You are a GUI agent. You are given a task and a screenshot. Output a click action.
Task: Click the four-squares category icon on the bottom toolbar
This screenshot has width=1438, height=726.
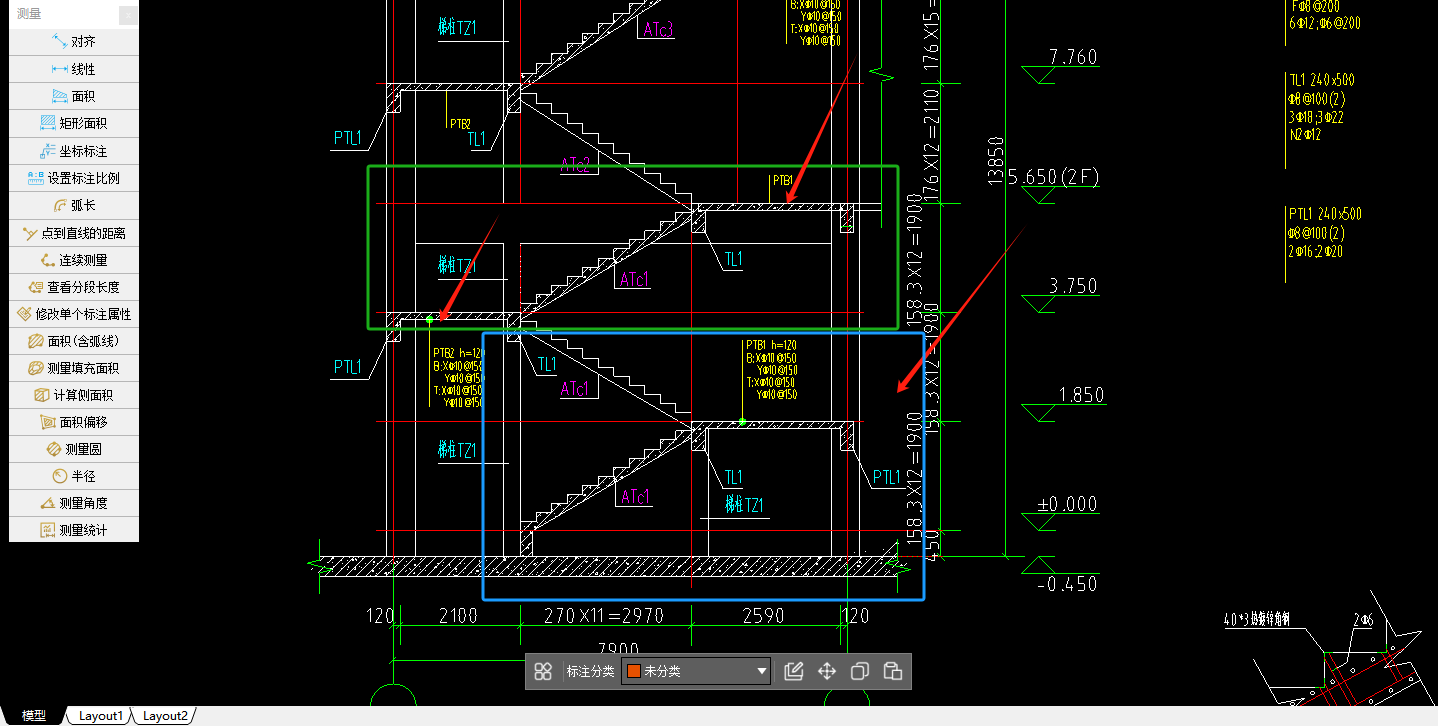pos(543,671)
